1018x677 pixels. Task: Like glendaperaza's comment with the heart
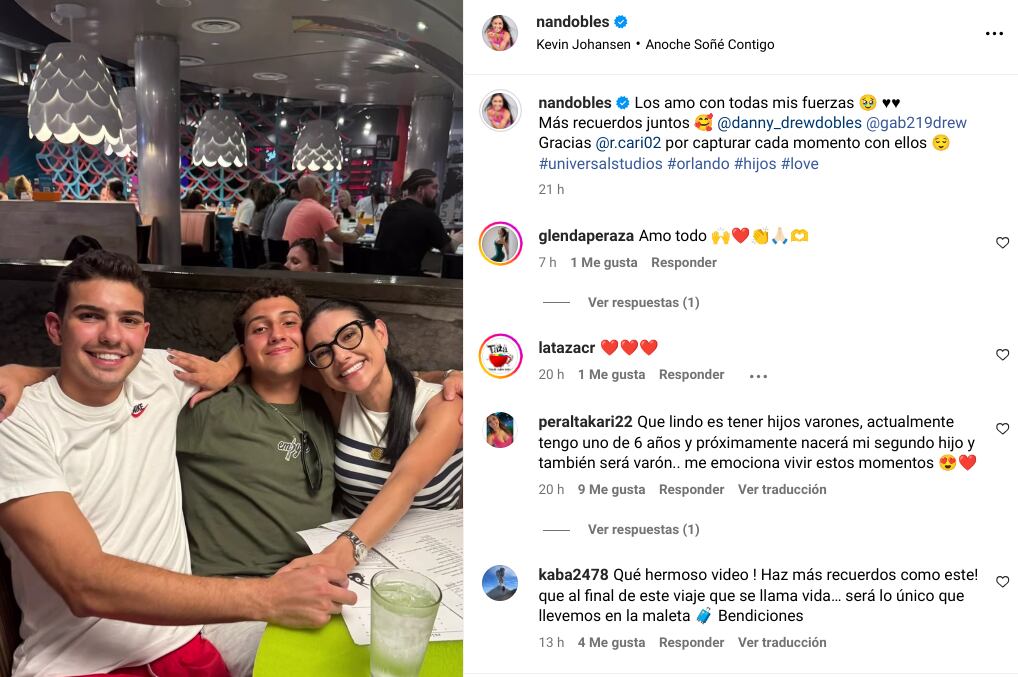coord(1002,243)
